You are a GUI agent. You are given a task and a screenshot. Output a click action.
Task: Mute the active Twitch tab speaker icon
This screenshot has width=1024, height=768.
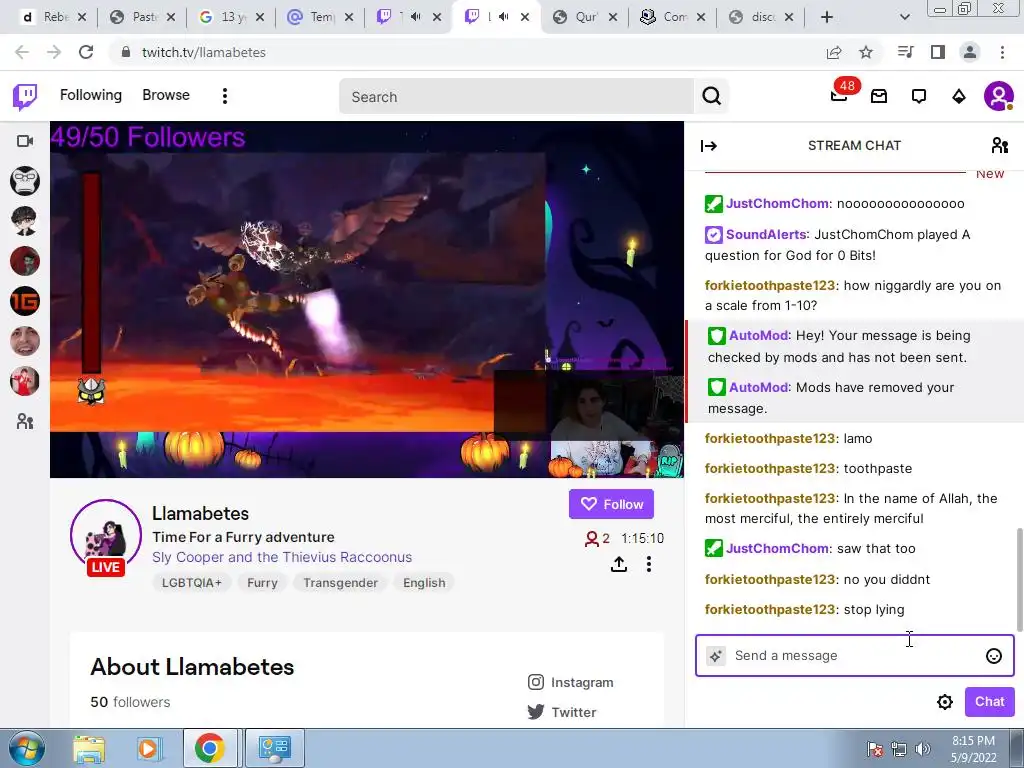click(504, 17)
